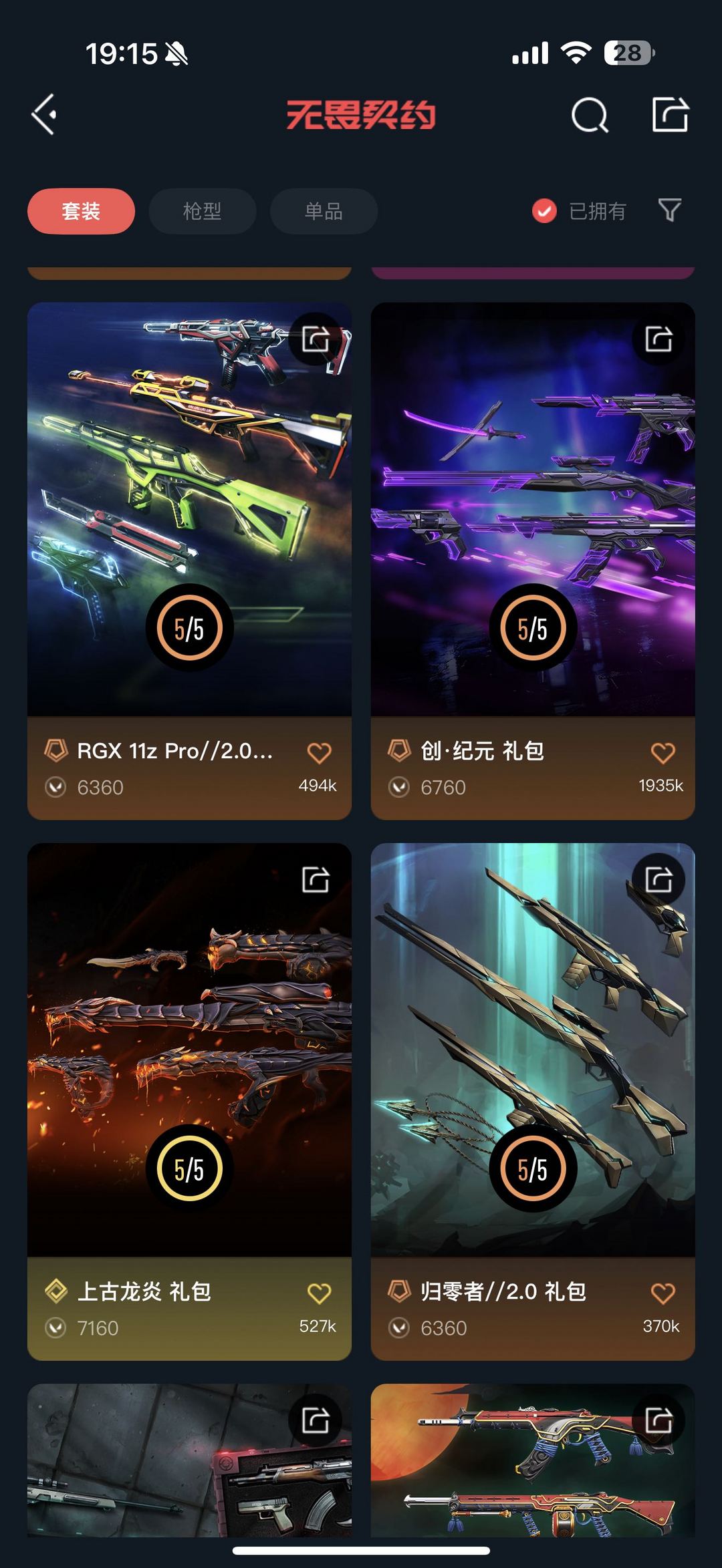Viewport: 722px width, 1568px height.
Task: Open the filter funnel icon
Action: tap(669, 210)
